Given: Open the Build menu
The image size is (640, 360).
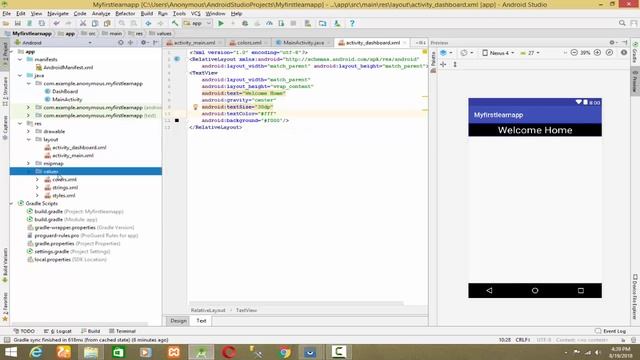Looking at the screenshot, I should pyautogui.click(x=147, y=13).
